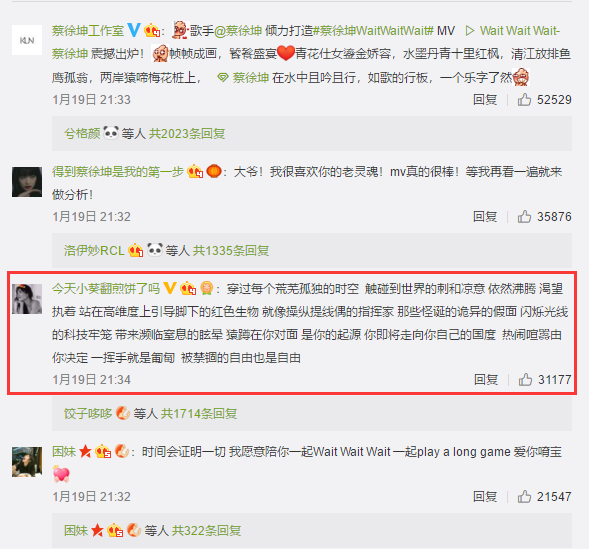
Task: Click the red star badge next to 困妹 username
Action: pos(85,451)
